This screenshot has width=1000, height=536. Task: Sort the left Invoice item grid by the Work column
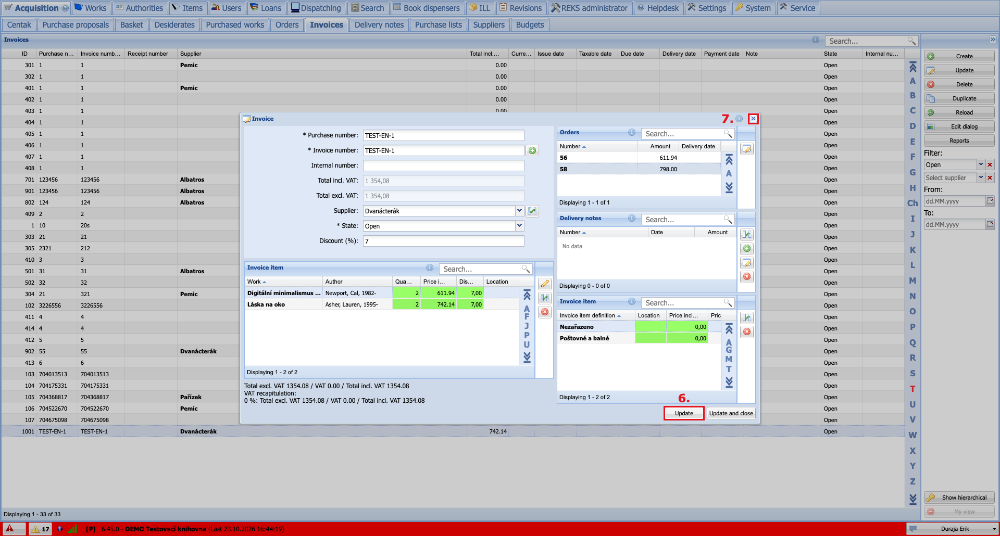284,281
